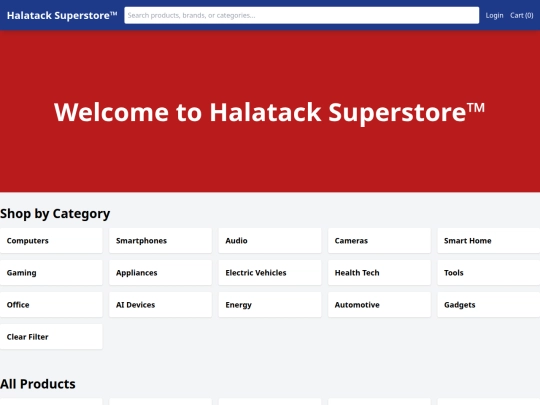The image size is (540, 405).
Task: Select the Smartphones category
Action: pos(160,240)
